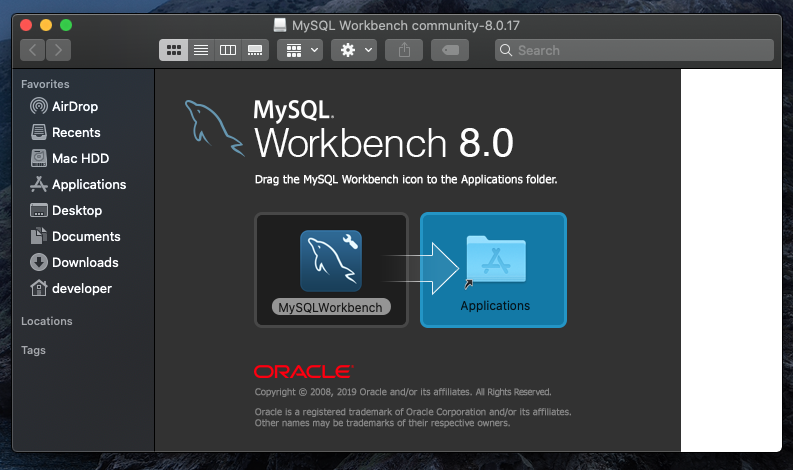Close the Finder window with red button
Viewport: 793px width, 470px height.
26,25
